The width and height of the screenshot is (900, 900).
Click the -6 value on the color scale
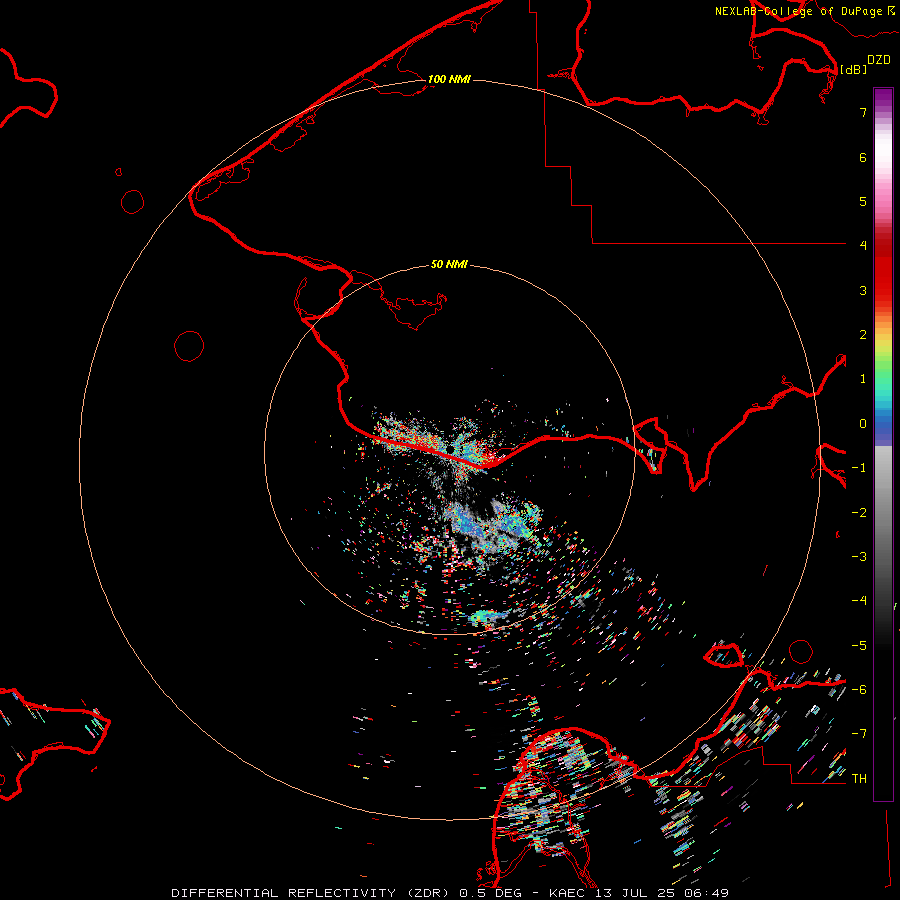(x=859, y=690)
